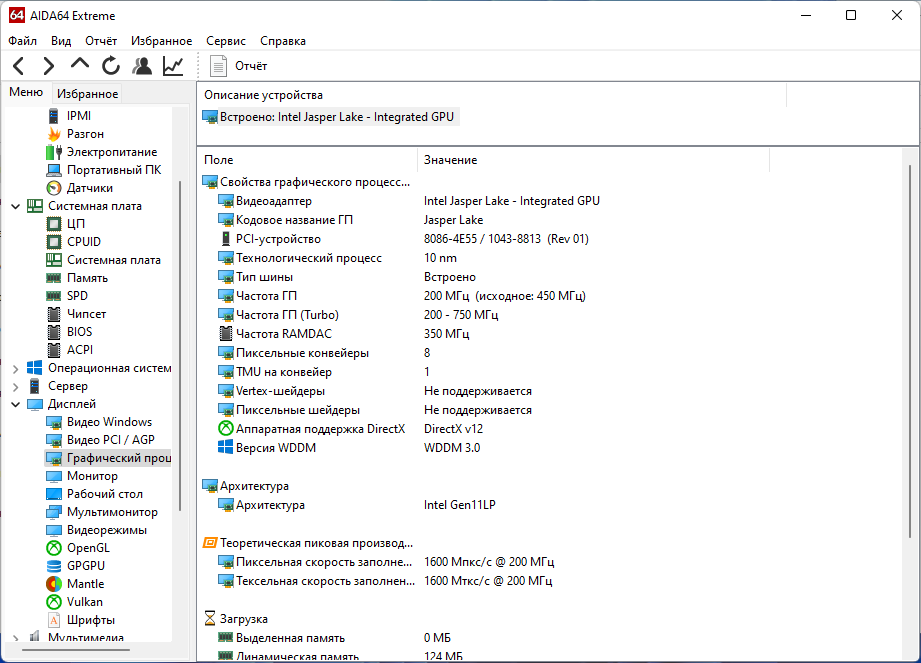Select the Системная плата child tree item

(x=103, y=260)
